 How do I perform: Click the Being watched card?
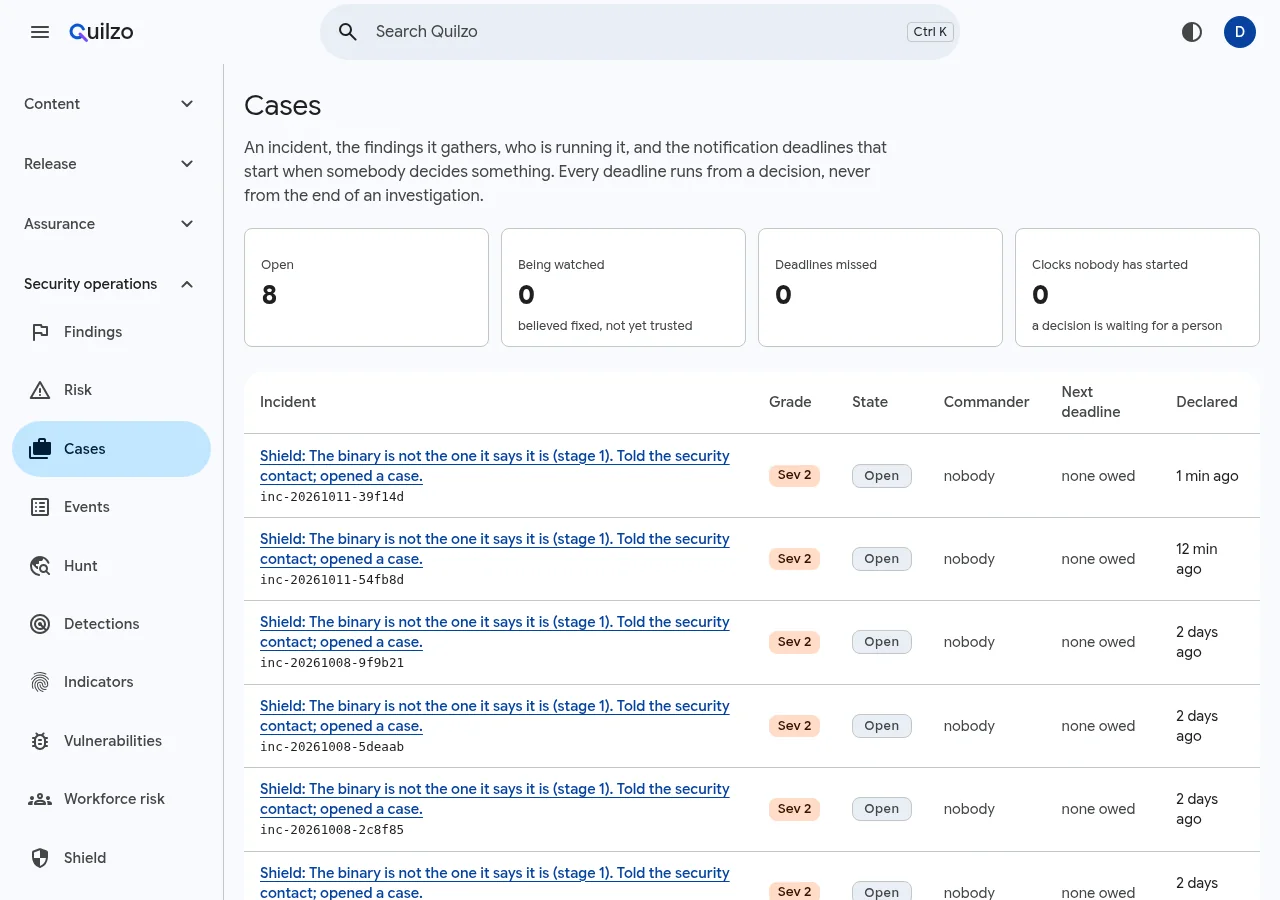click(x=623, y=288)
